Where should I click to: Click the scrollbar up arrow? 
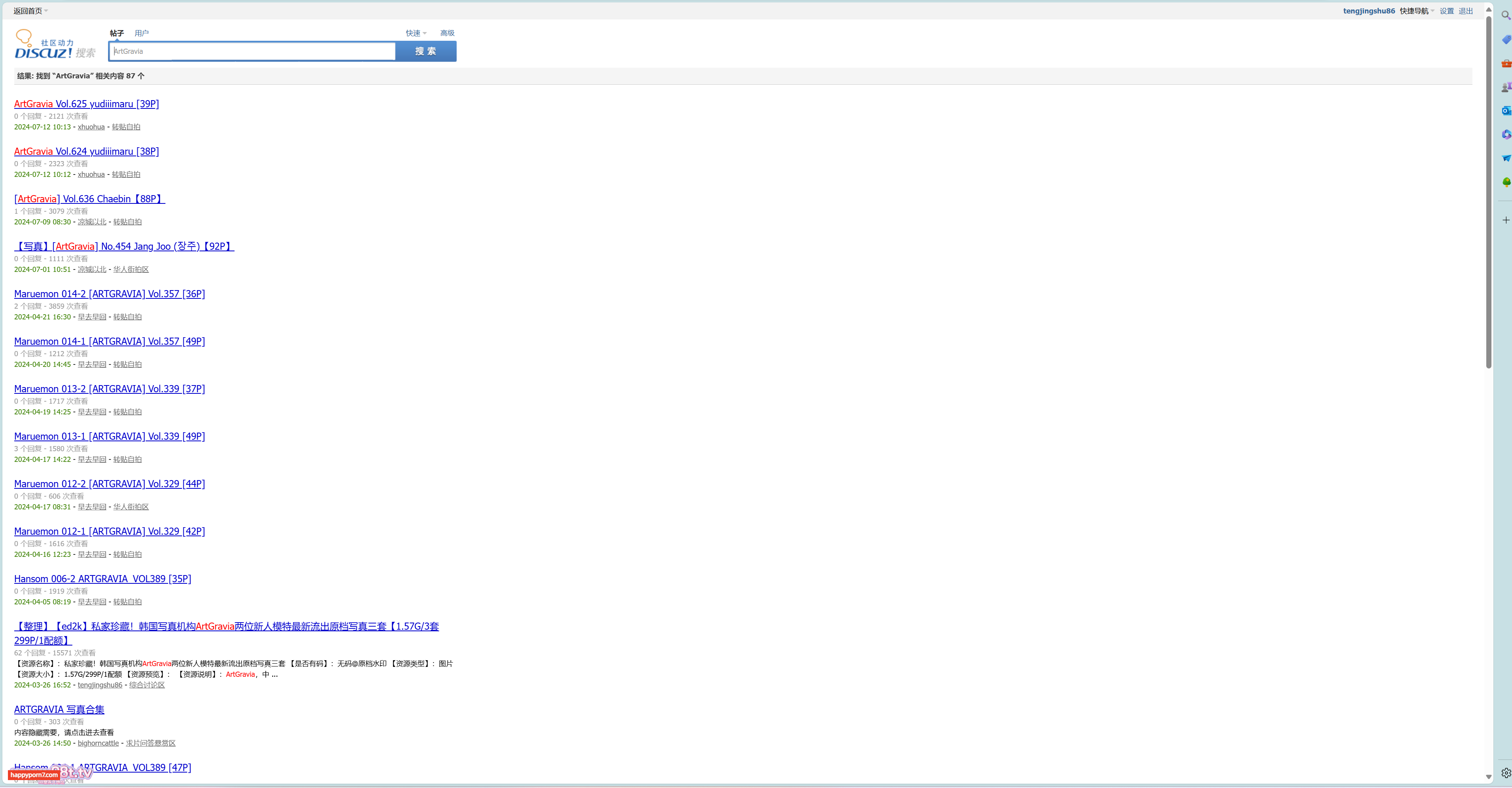coord(1489,9)
